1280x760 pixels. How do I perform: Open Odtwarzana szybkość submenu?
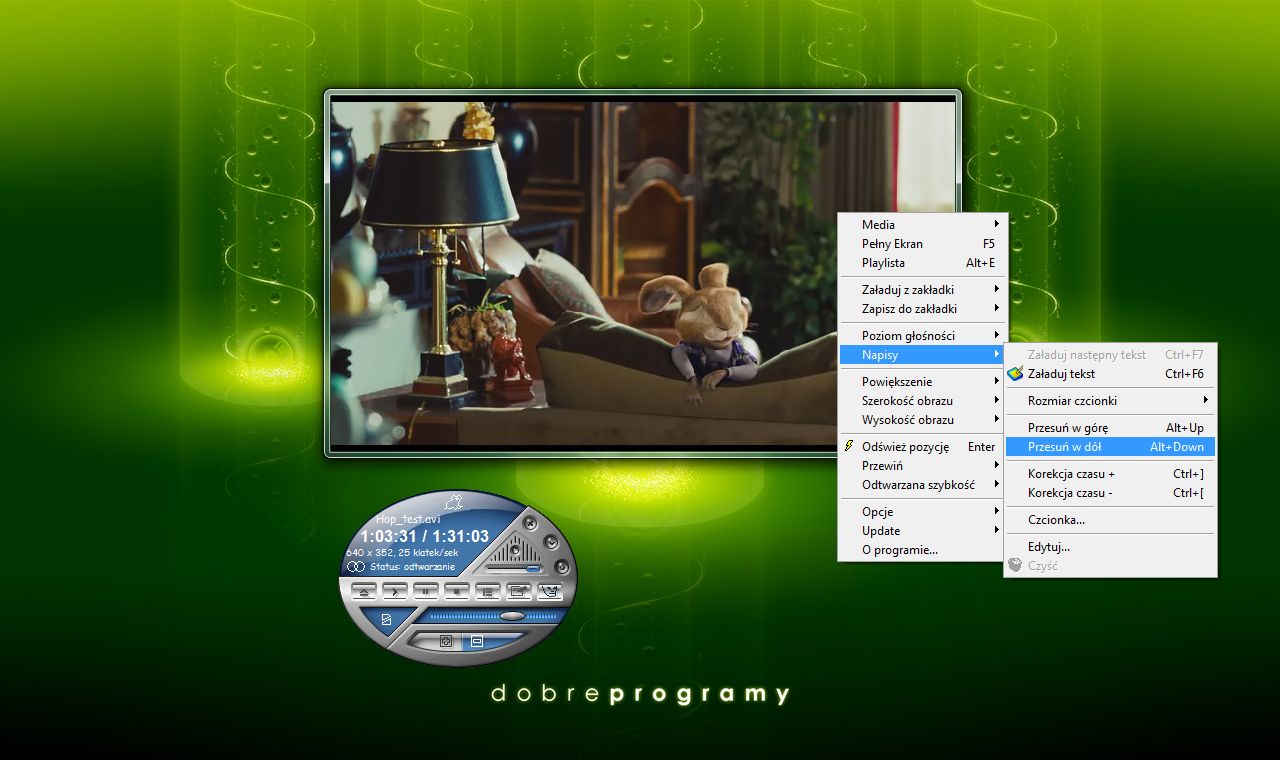pos(923,484)
